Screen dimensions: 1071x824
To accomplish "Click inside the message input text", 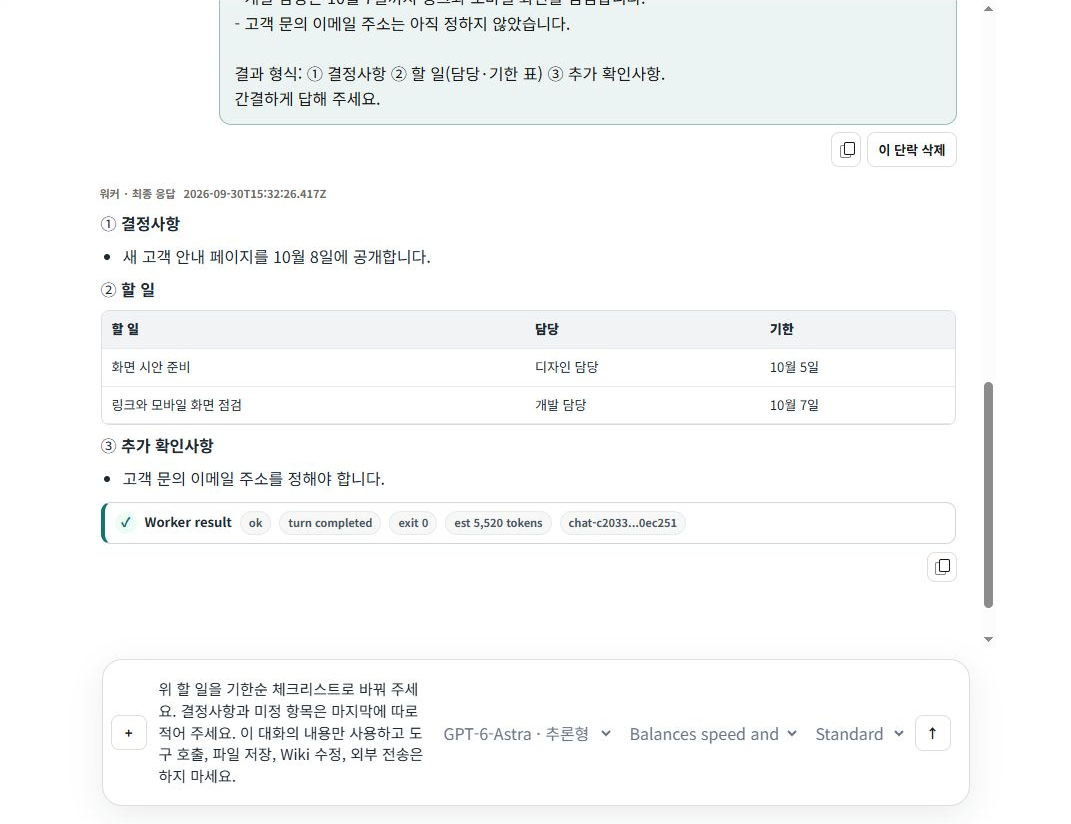I will (x=291, y=732).
